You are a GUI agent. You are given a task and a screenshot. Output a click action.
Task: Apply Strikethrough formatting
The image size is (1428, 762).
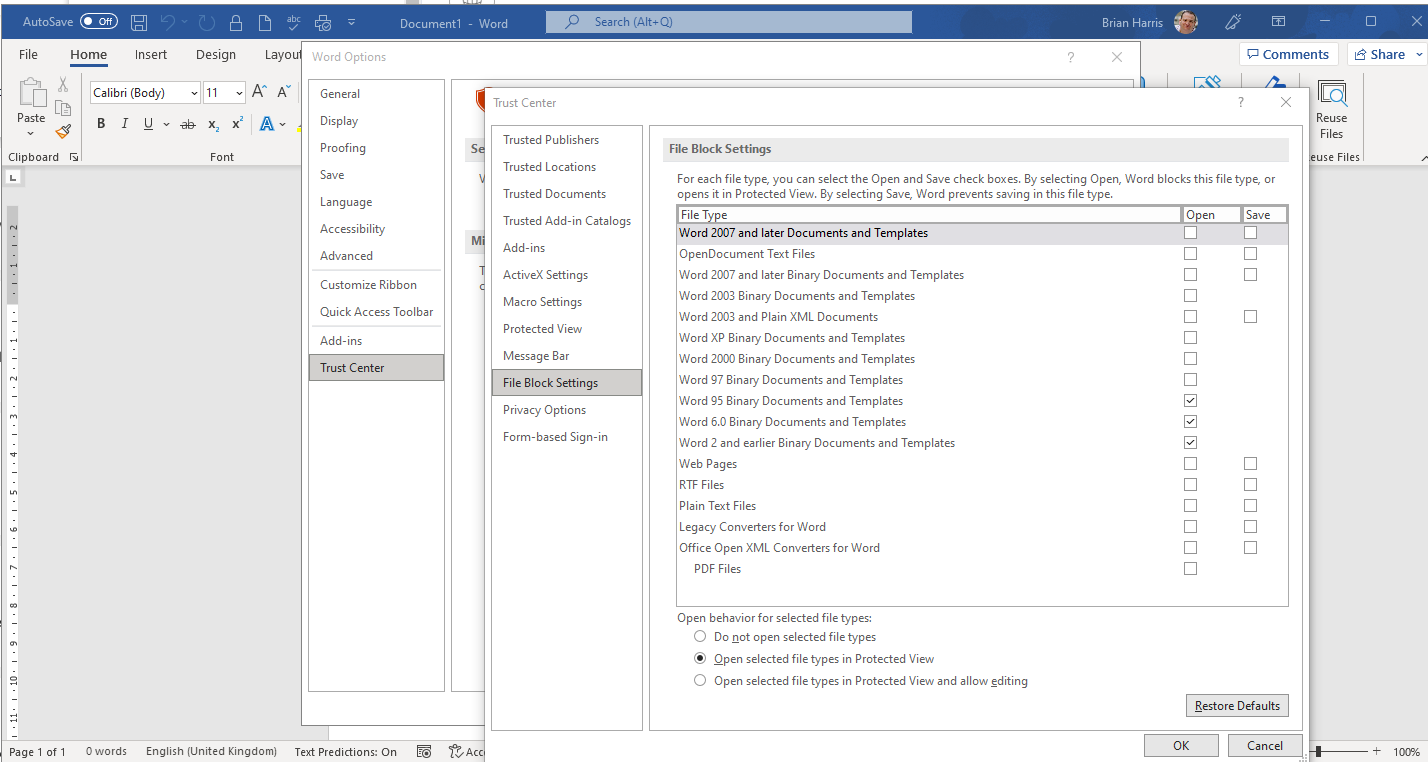tap(188, 124)
